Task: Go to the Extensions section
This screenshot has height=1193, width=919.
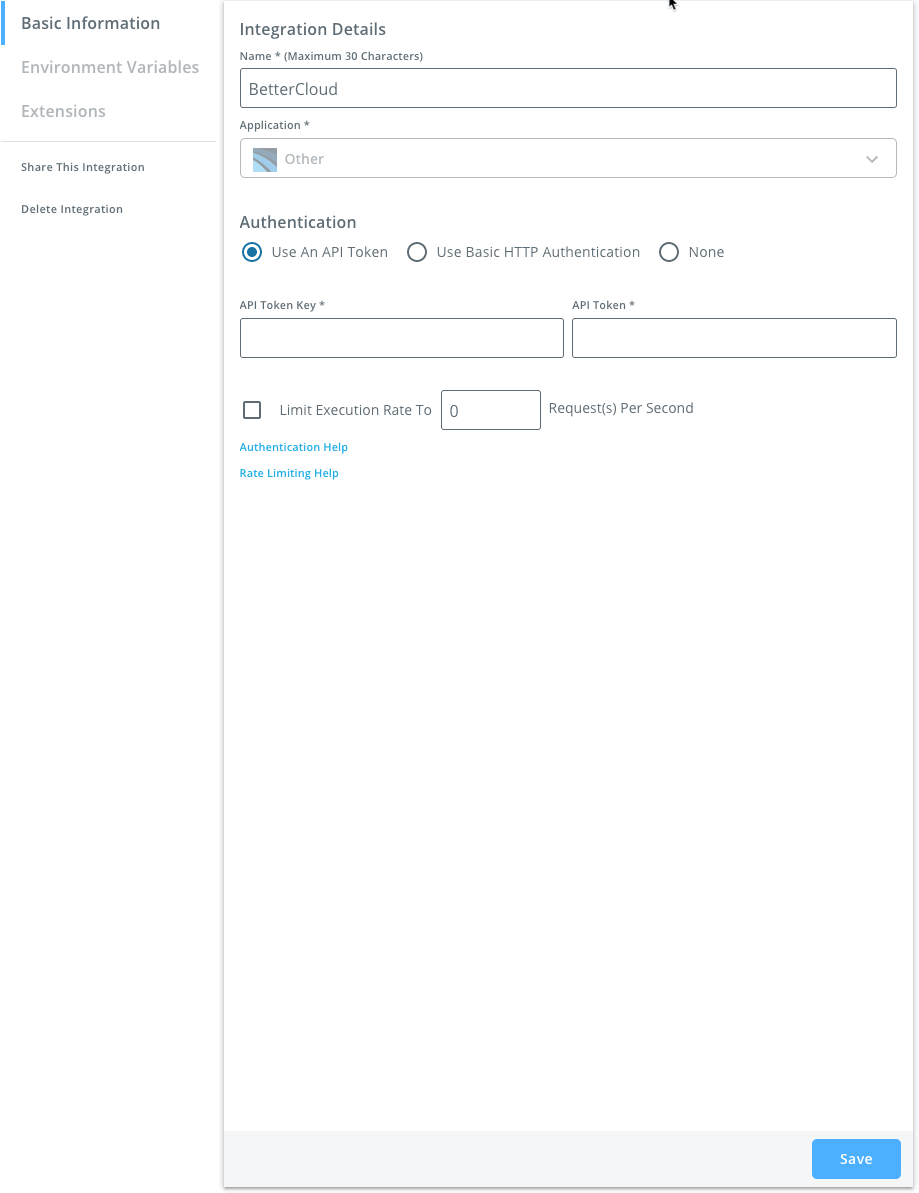Action: [63, 111]
